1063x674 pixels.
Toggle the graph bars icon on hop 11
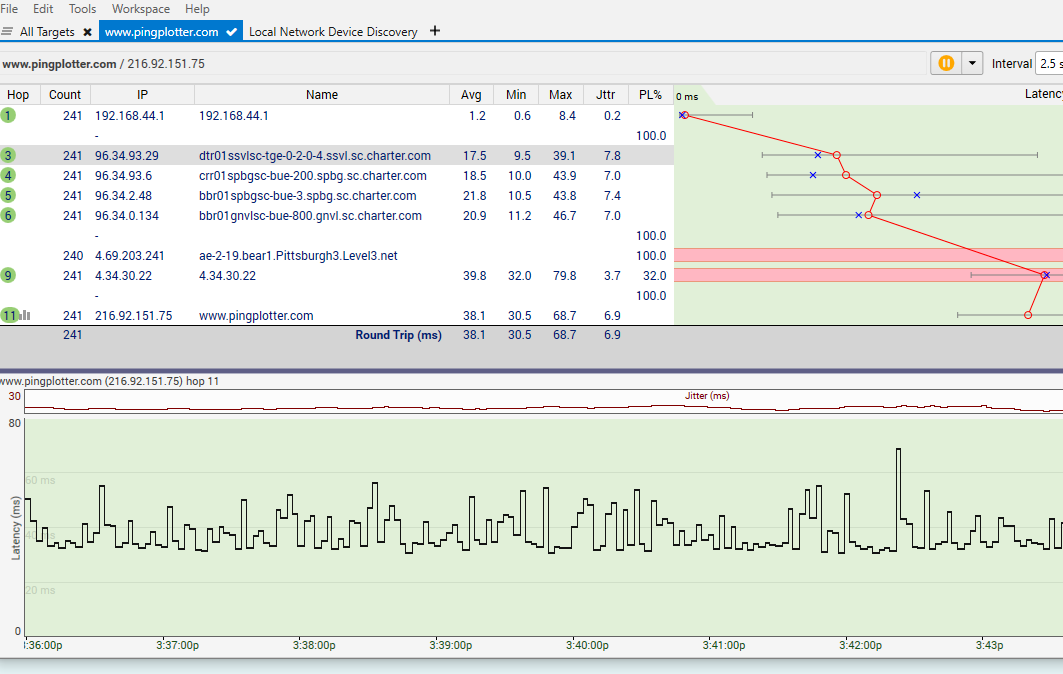[x=25, y=315]
